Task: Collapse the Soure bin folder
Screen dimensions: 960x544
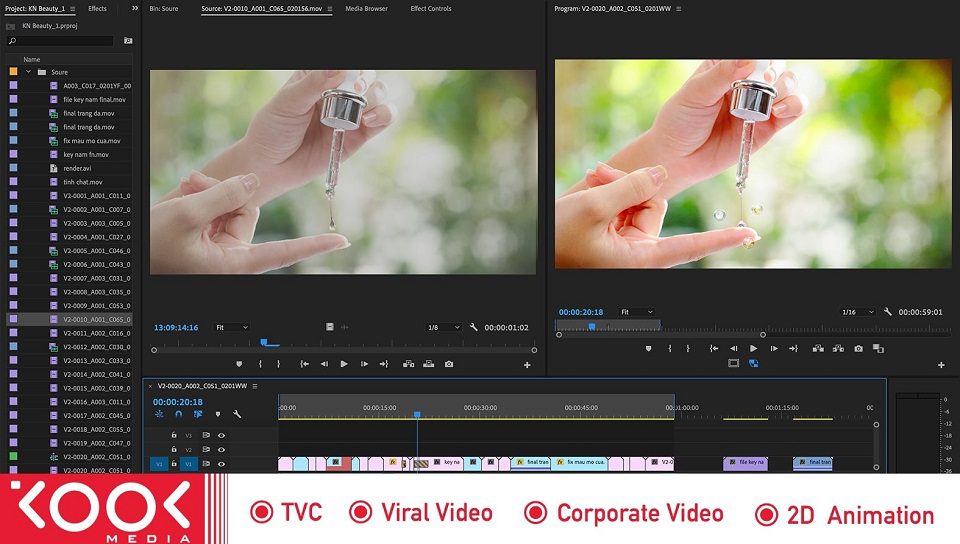Action: 27,72
